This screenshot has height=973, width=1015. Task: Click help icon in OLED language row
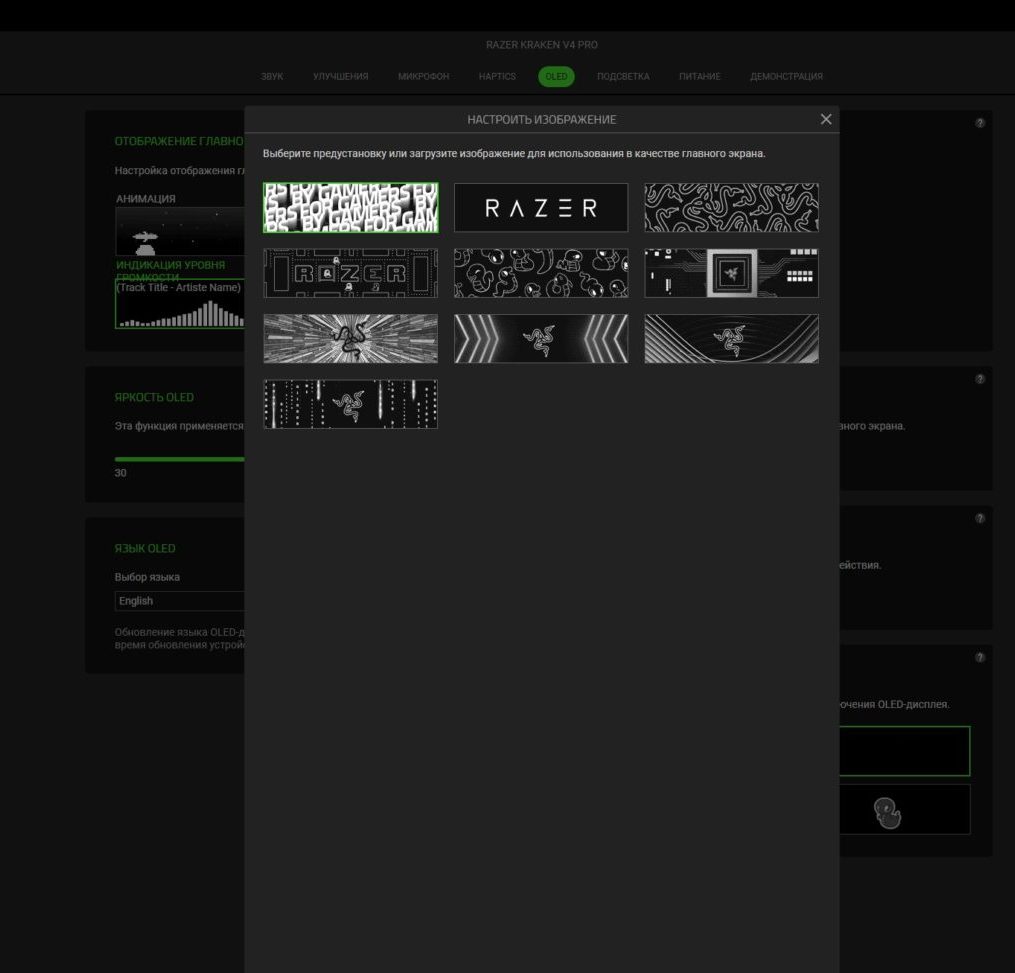(979, 519)
